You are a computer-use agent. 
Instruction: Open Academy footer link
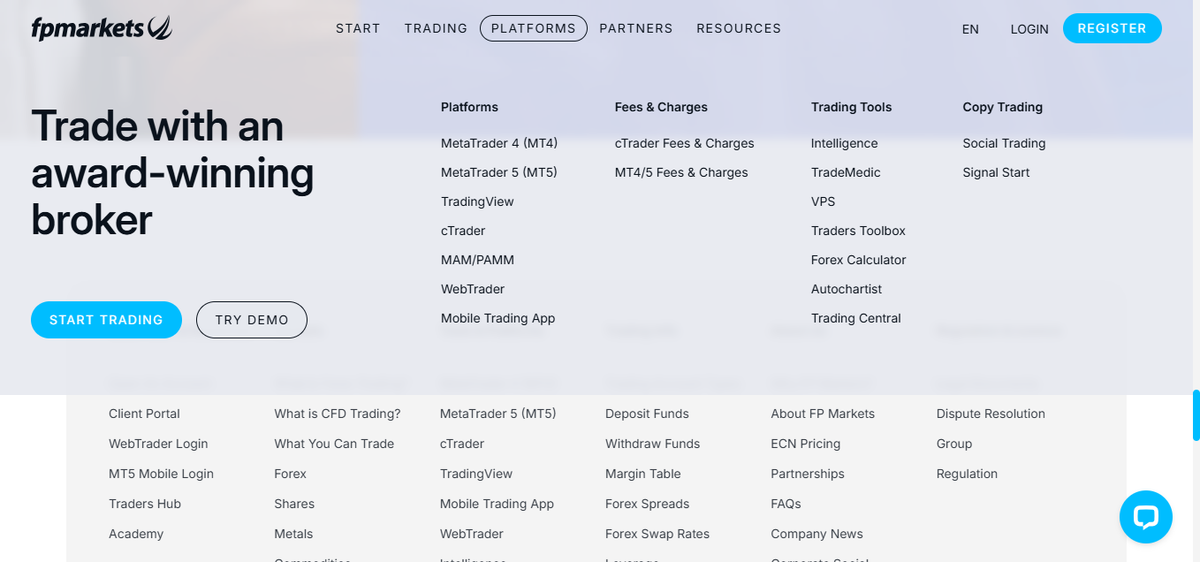coord(136,534)
